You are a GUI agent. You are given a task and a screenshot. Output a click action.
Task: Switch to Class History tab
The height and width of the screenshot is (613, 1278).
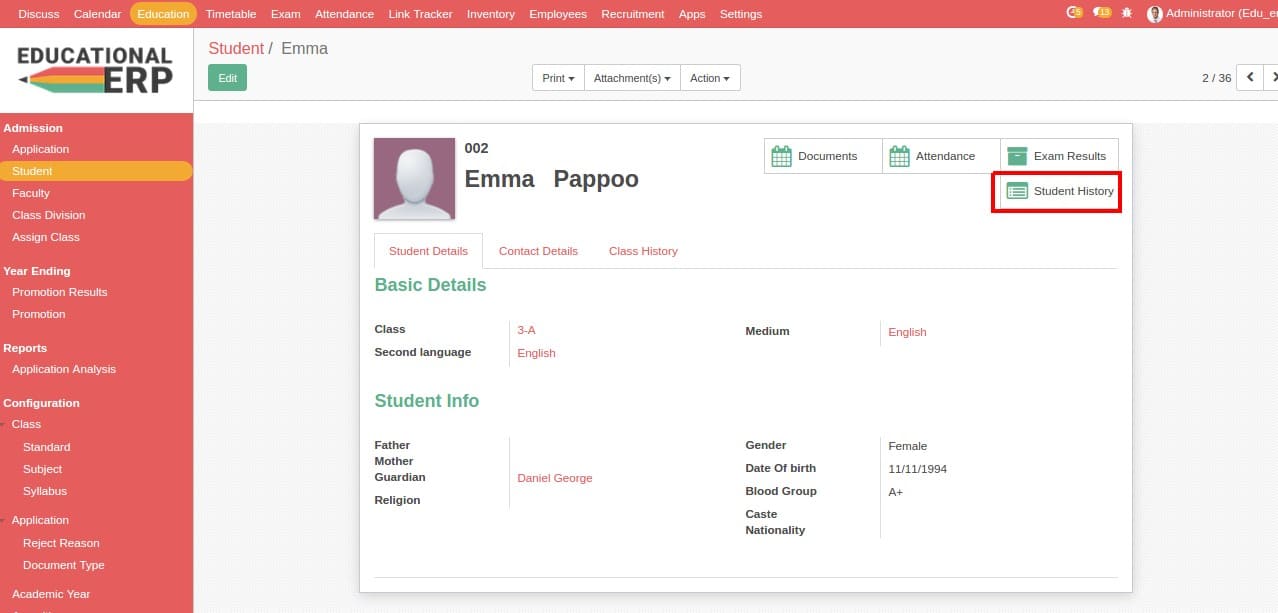[643, 251]
